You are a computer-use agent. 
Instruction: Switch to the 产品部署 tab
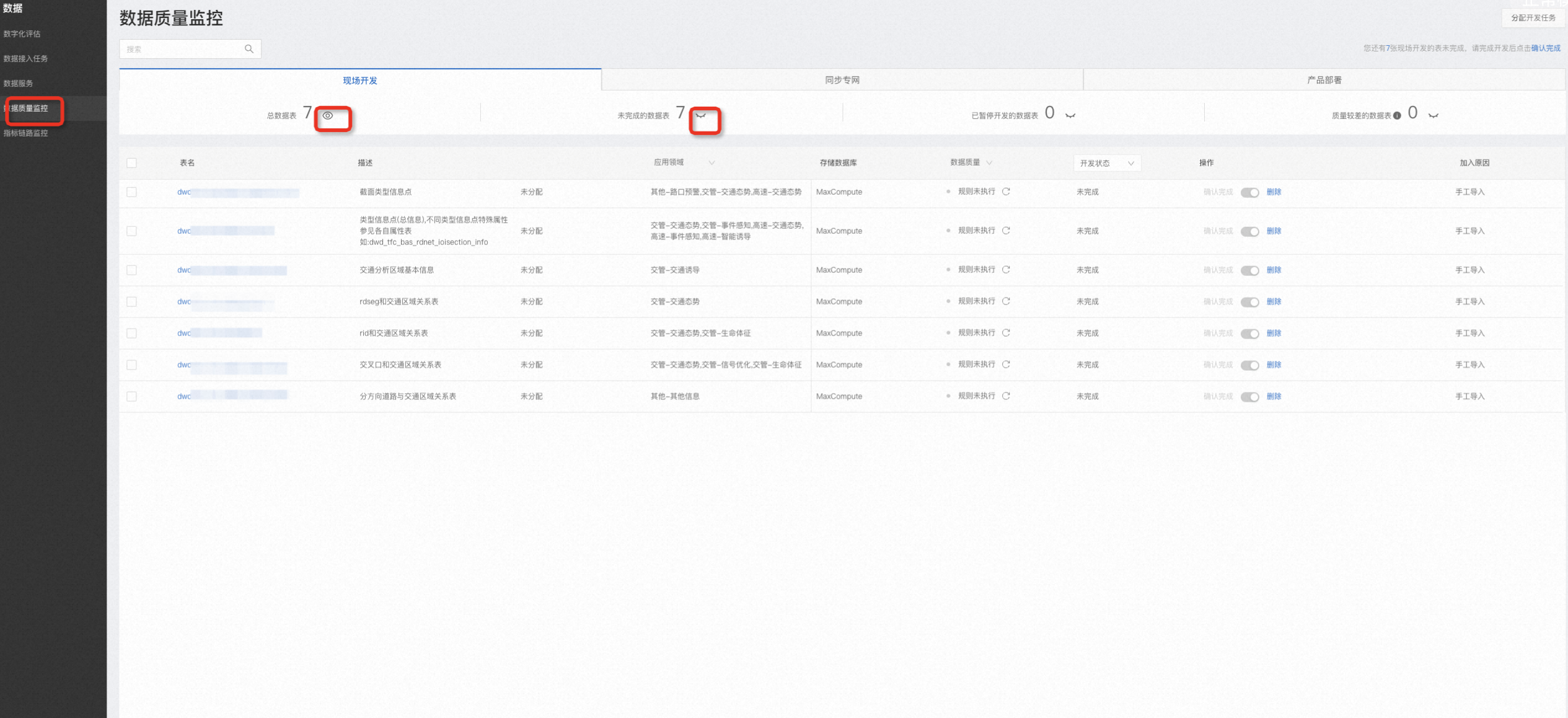[x=1324, y=80]
